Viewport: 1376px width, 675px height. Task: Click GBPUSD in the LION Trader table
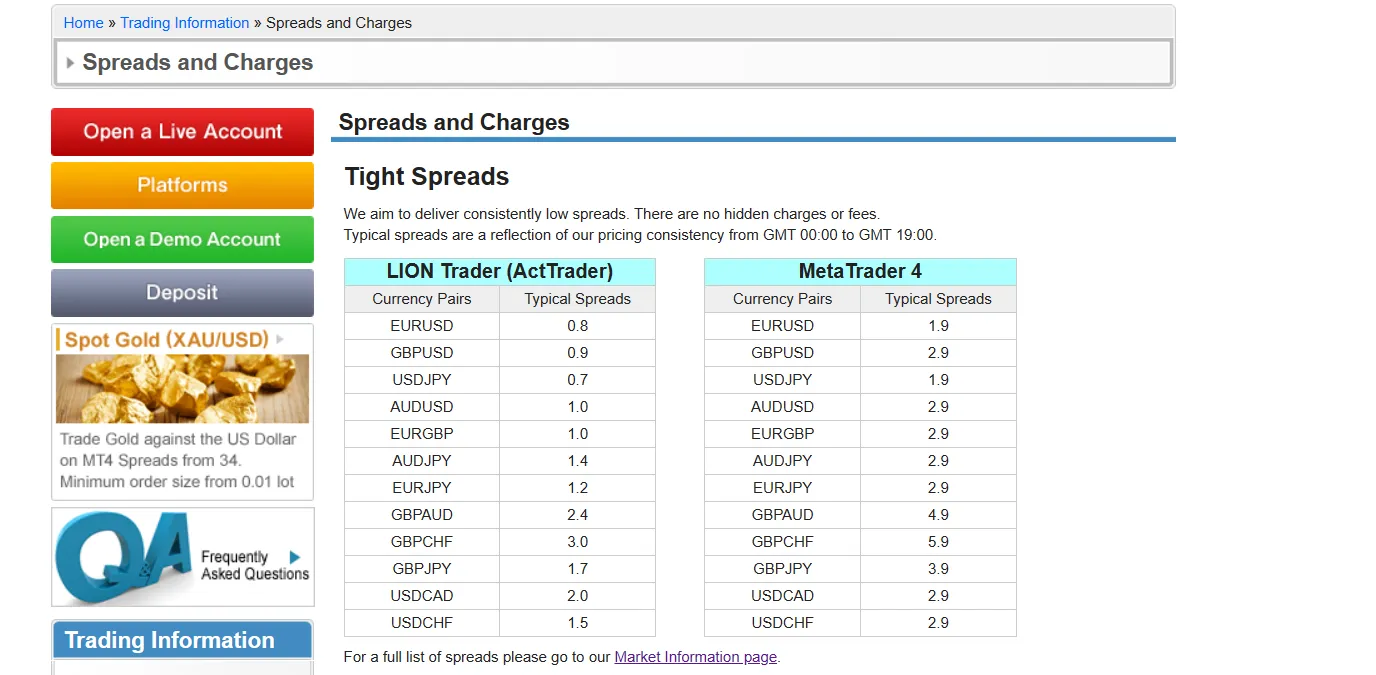422,353
